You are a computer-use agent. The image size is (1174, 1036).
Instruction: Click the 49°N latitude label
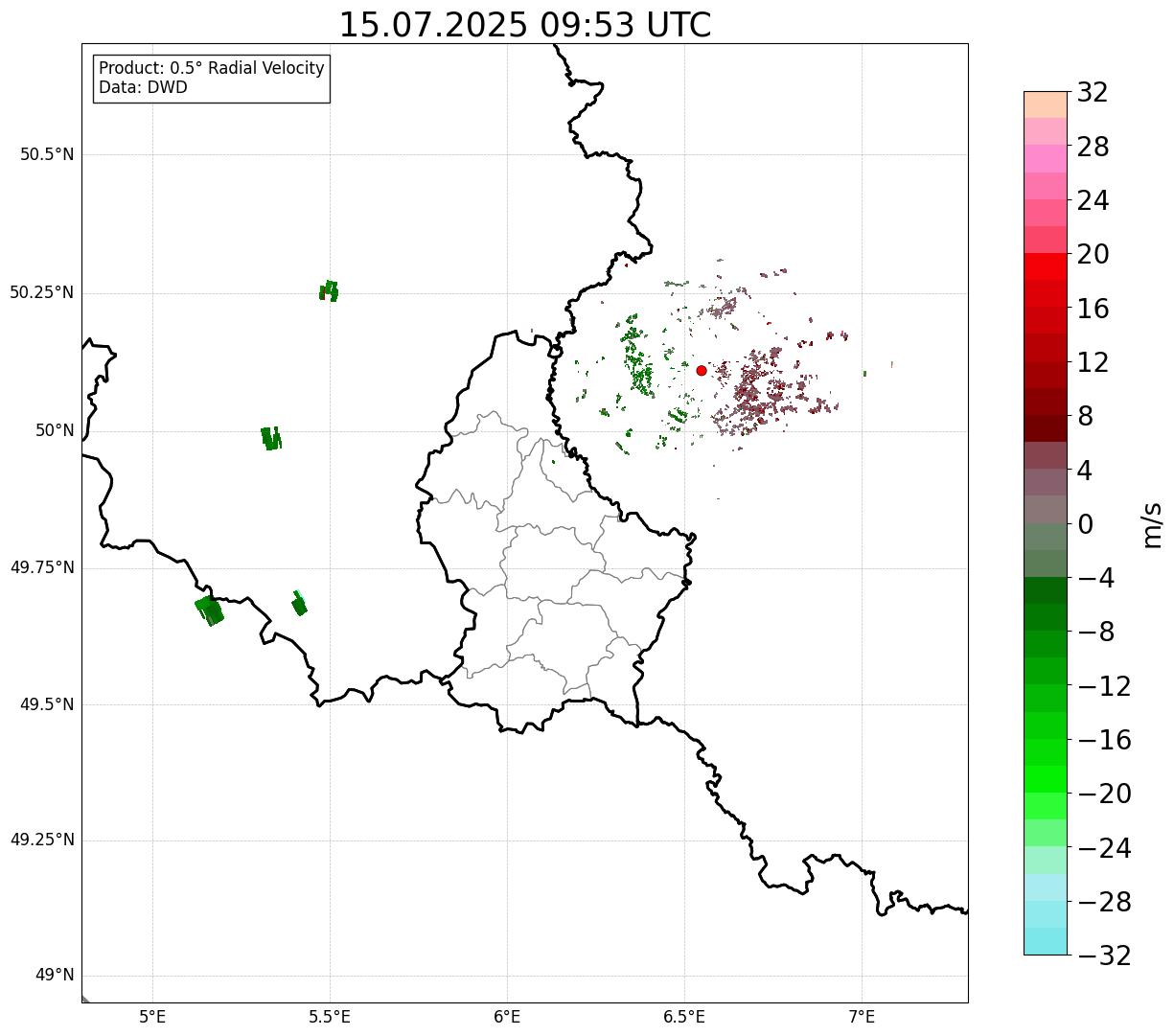pyautogui.click(x=55, y=976)
